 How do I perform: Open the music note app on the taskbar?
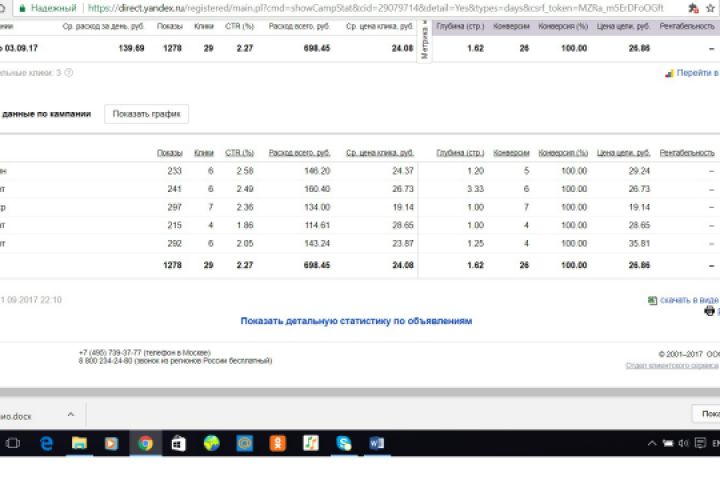coord(310,443)
